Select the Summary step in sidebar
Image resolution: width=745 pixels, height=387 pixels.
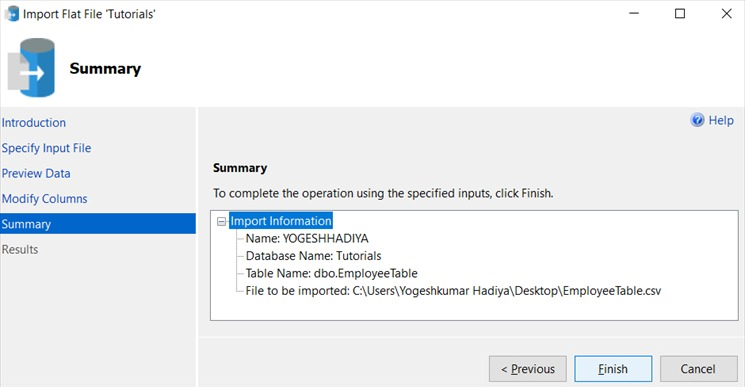coord(98,224)
